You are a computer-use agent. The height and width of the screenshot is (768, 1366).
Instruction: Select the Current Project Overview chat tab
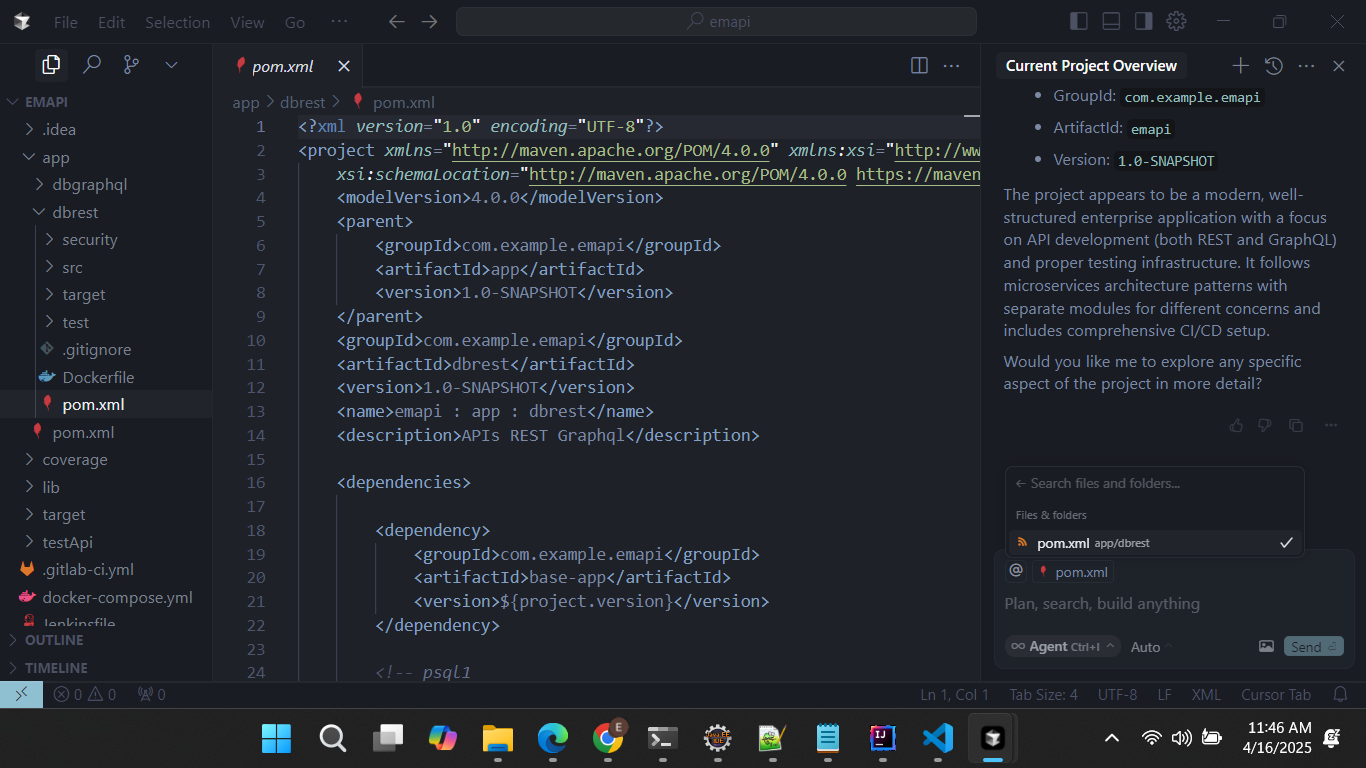coord(1091,66)
